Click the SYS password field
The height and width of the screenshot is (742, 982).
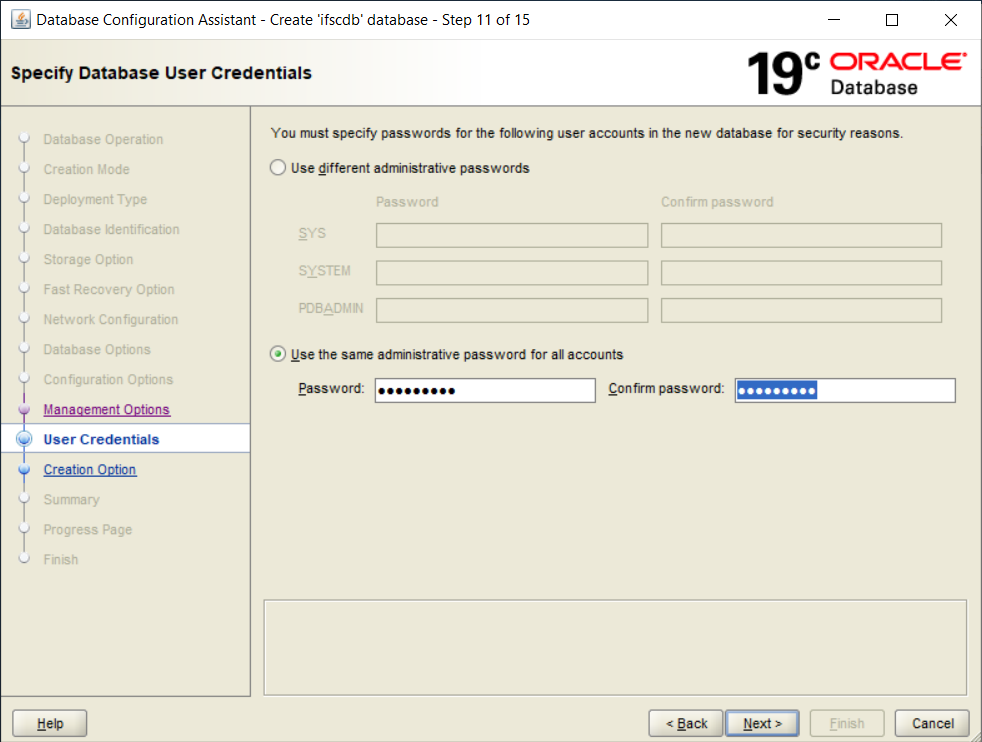pos(512,235)
